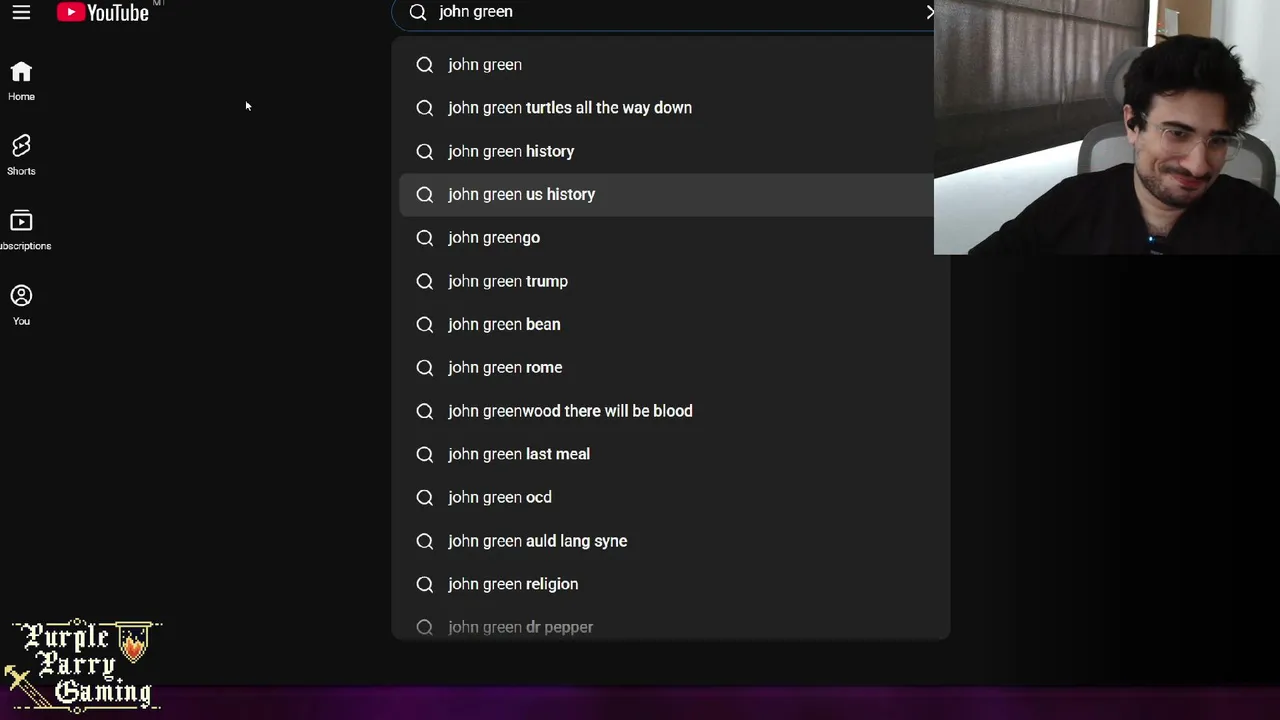Image resolution: width=1280 pixels, height=720 pixels.
Task: Open the YouTube hamburger guide menu
Action: pos(21,12)
